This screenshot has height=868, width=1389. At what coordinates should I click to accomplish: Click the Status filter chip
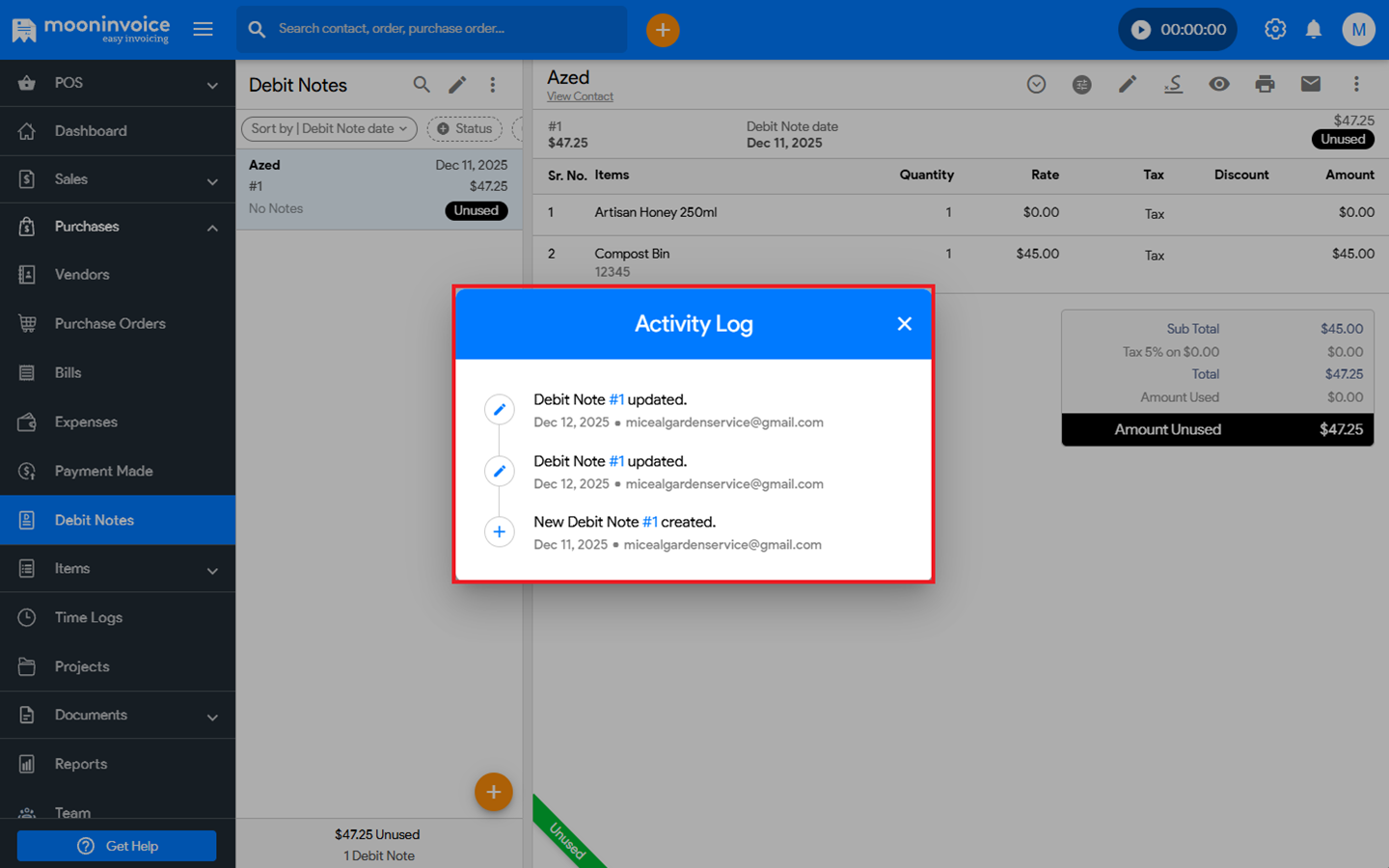coord(465,128)
